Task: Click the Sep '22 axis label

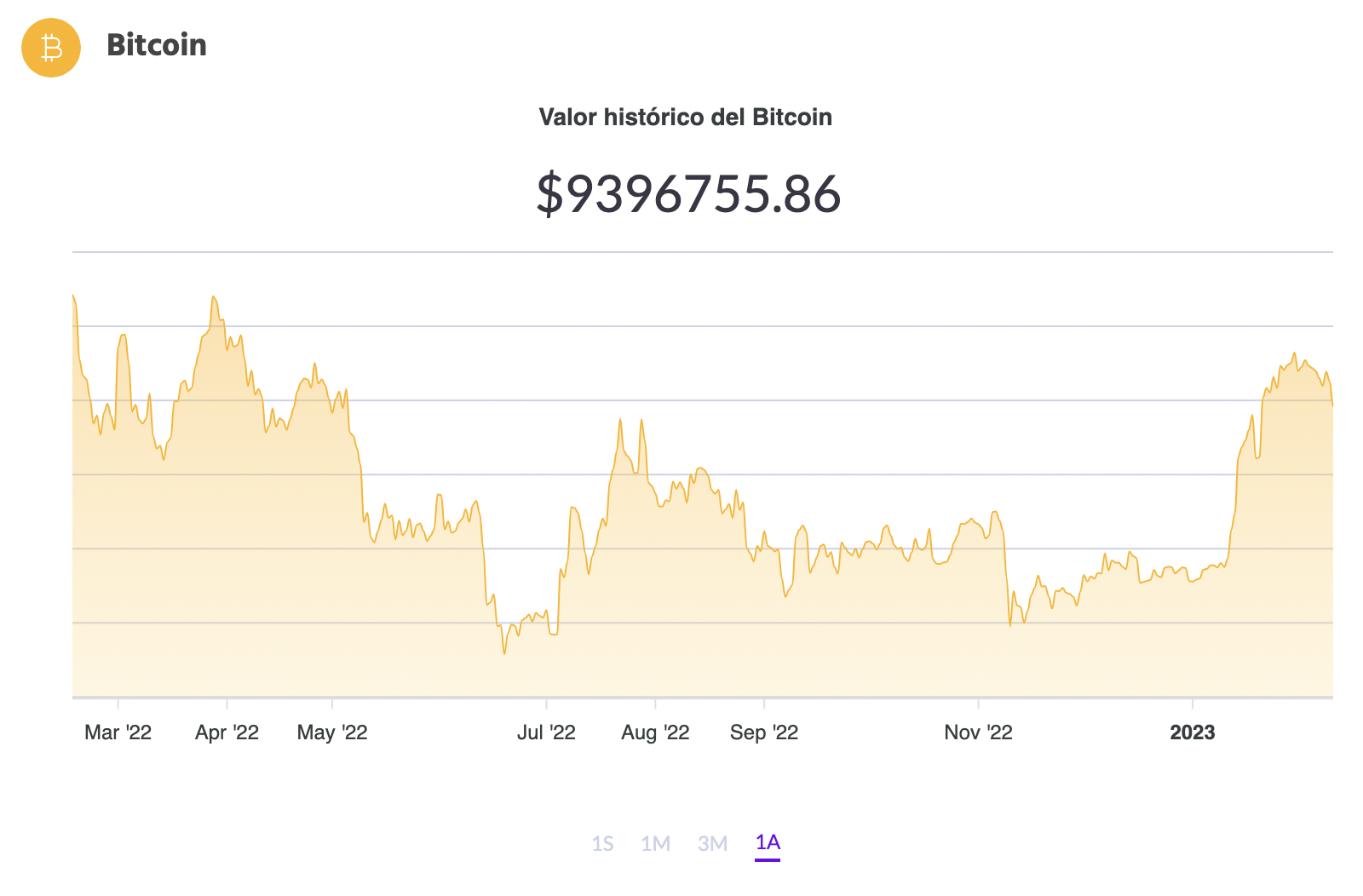Action: coord(763,731)
